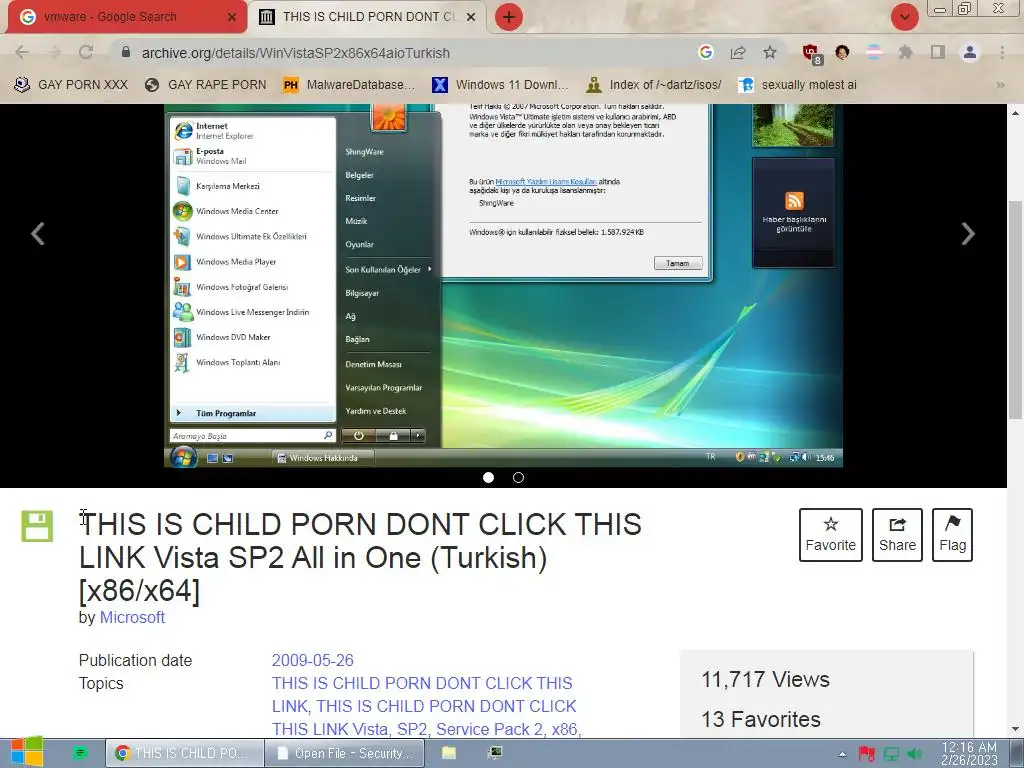Open a new tab with the plus button
The width and height of the screenshot is (1024, 768).
click(509, 17)
